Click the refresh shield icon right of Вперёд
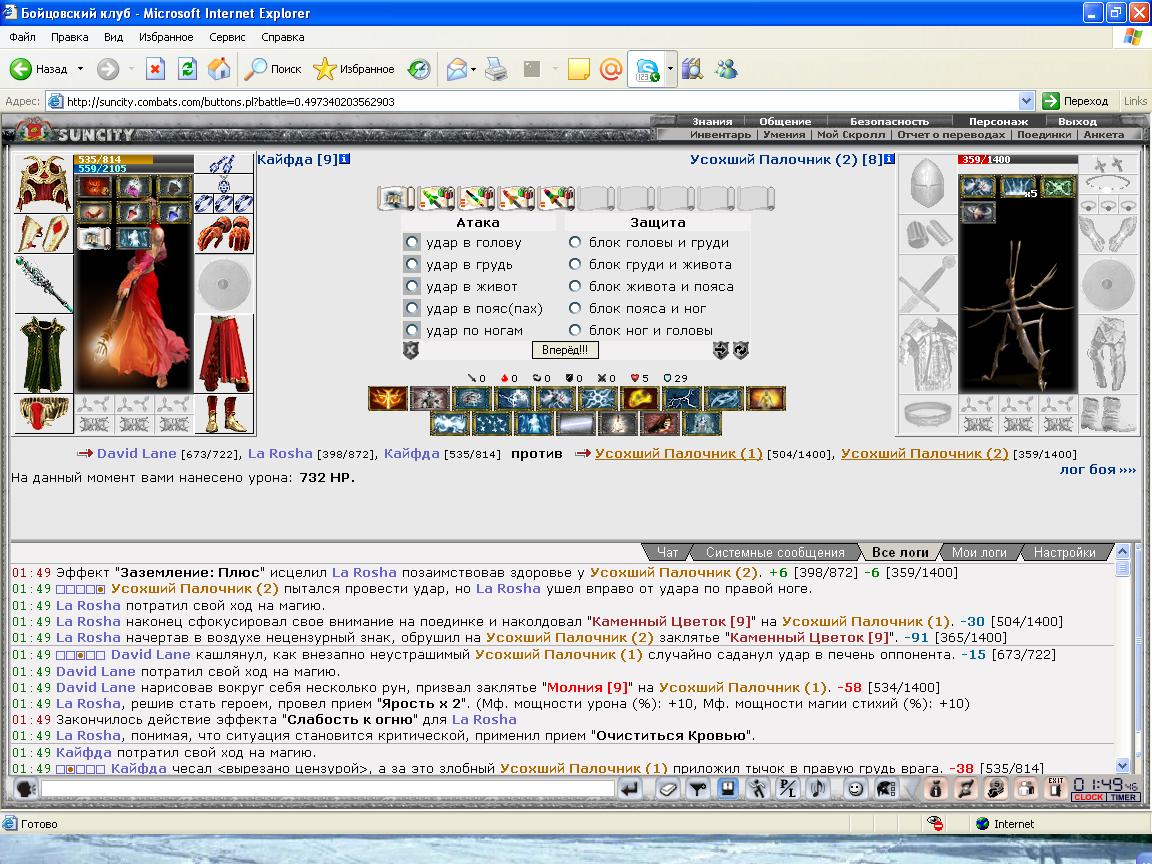The image size is (1152, 864). point(740,350)
